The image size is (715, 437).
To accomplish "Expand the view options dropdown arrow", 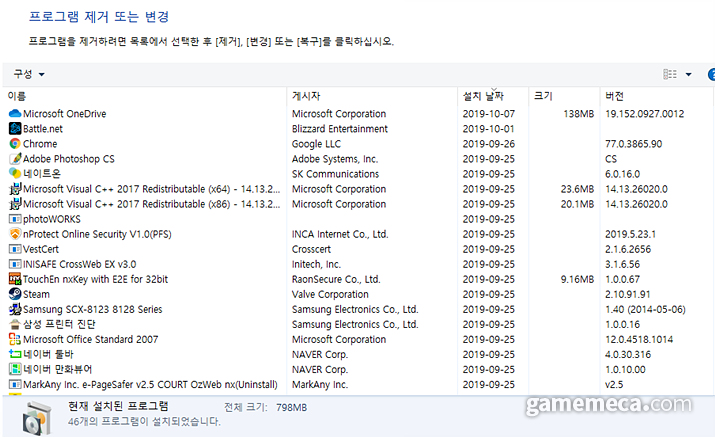I will pyautogui.click(x=688, y=75).
